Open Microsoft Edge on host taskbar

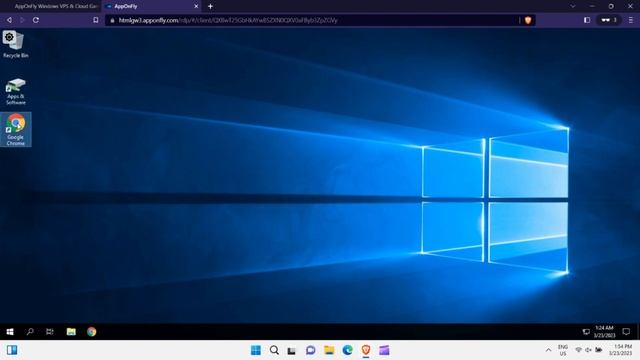pyautogui.click(x=347, y=350)
